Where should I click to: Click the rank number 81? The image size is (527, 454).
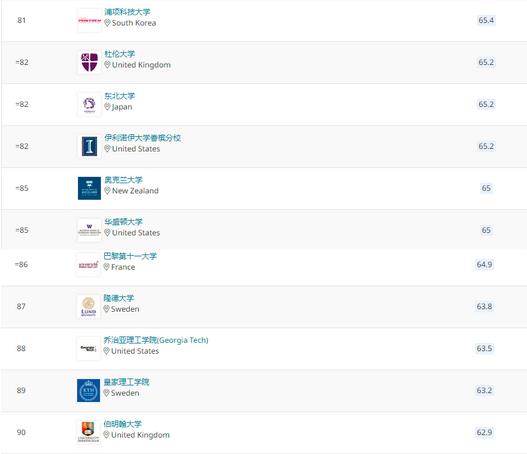[x=22, y=20]
